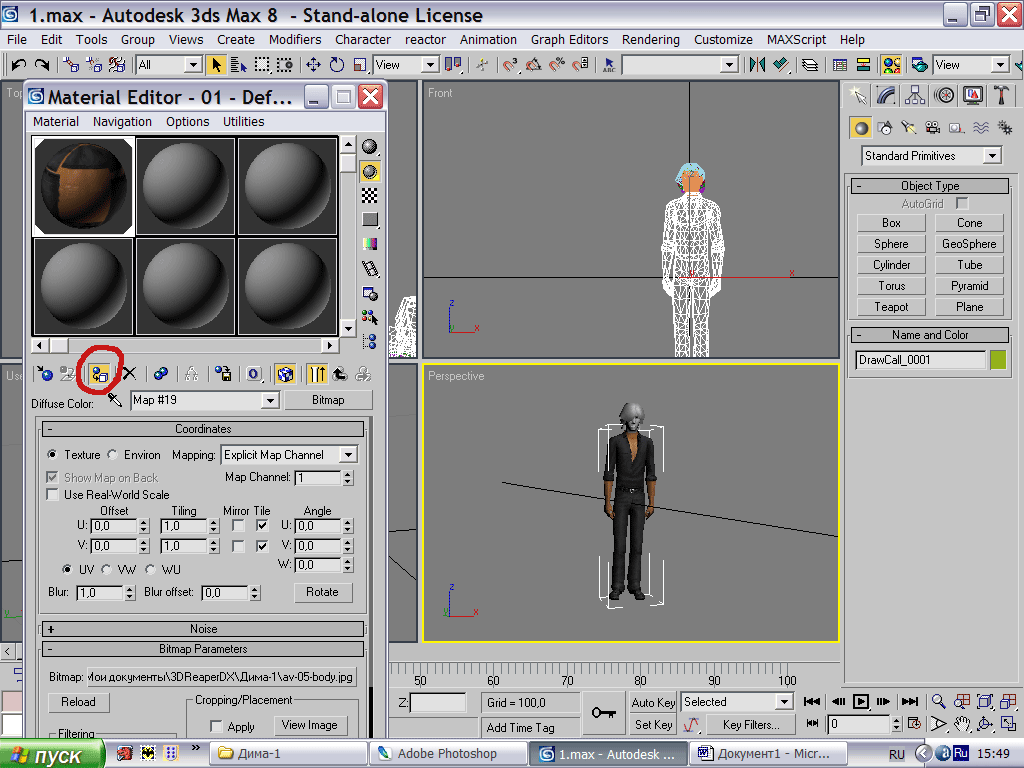Viewport: 1024px width, 768px height.
Task: Open the MAXScript menu
Action: (x=796, y=39)
